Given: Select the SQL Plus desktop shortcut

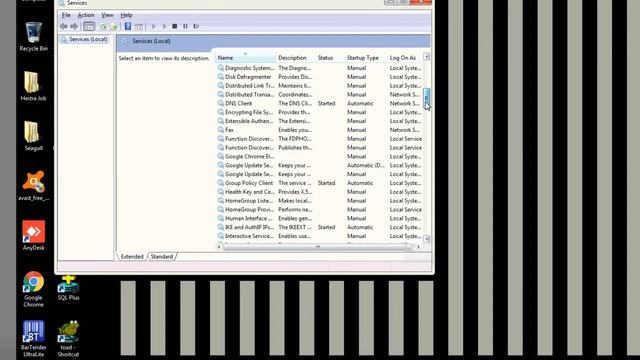Looking at the screenshot, I should (68, 288).
